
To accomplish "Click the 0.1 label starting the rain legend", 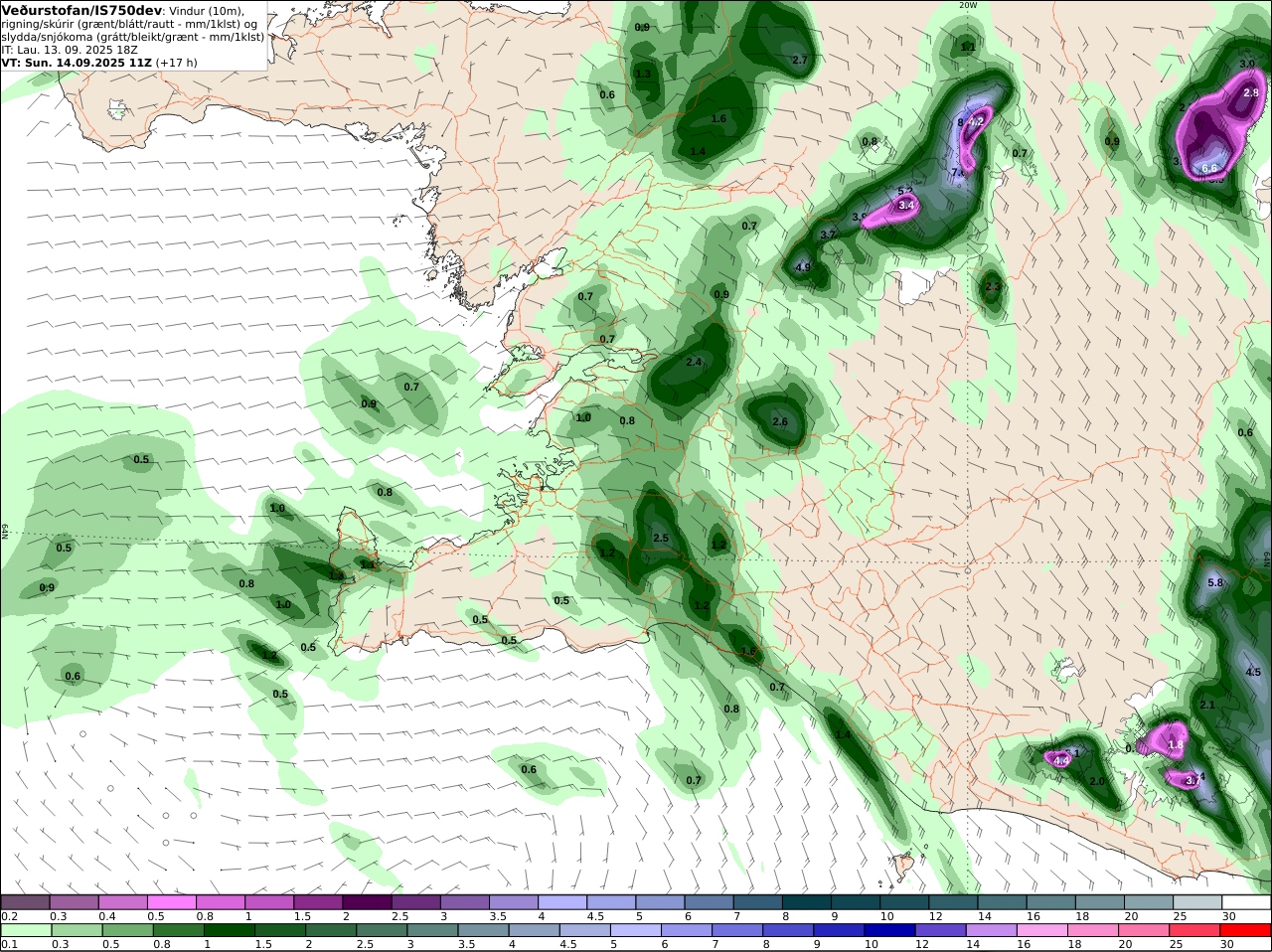I will (x=8, y=944).
